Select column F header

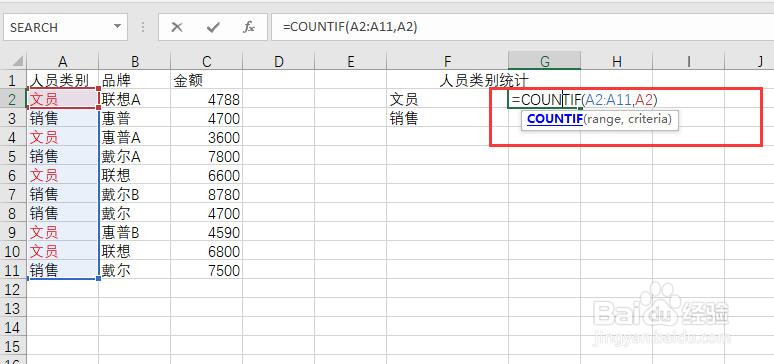pyautogui.click(x=448, y=61)
